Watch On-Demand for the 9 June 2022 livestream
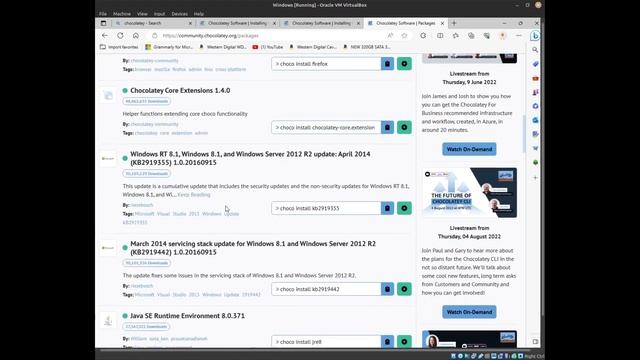Image resolution: width=640 pixels, height=360 pixels. (x=469, y=149)
